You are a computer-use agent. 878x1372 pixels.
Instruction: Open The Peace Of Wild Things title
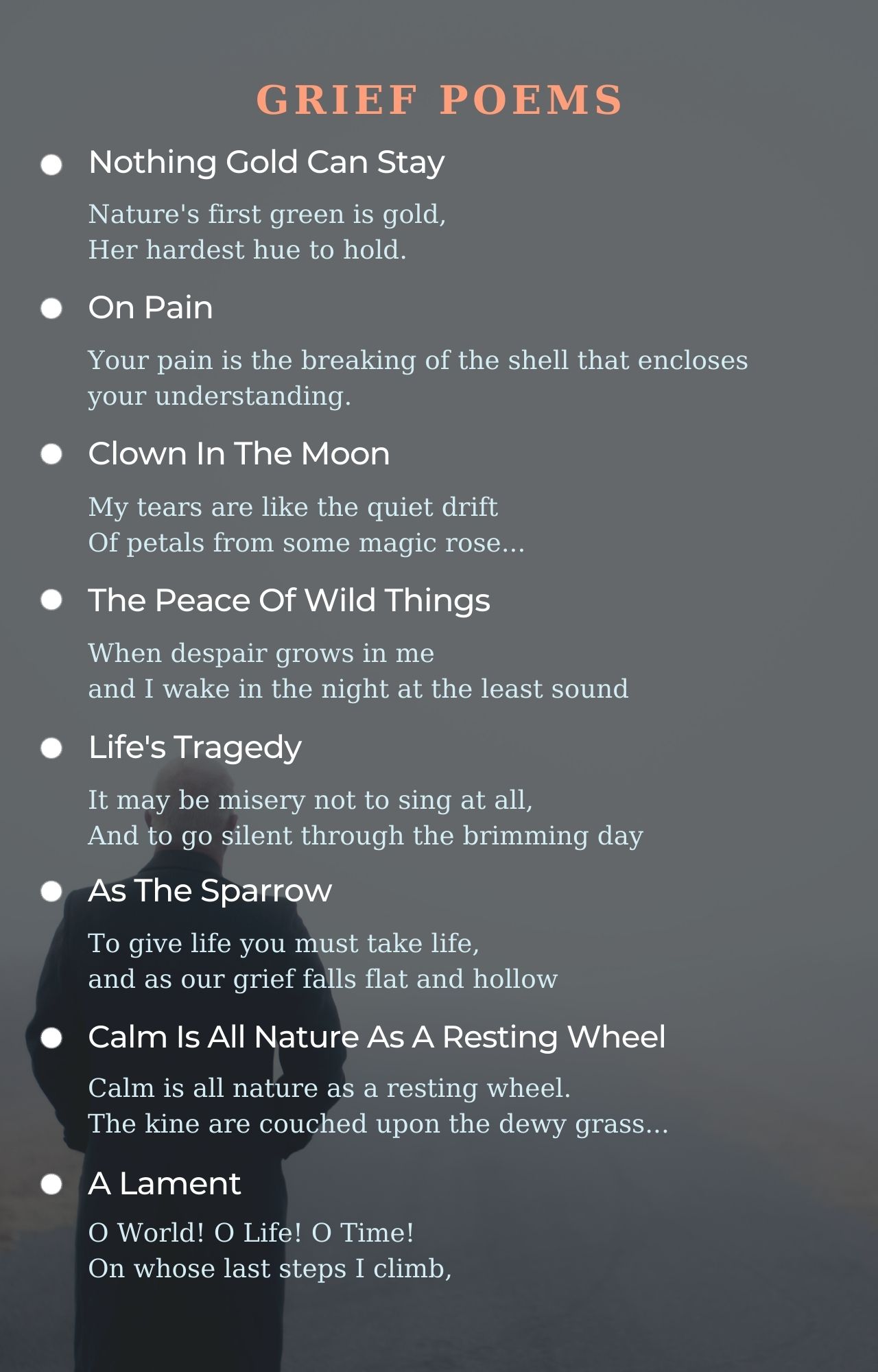pyautogui.click(x=289, y=600)
